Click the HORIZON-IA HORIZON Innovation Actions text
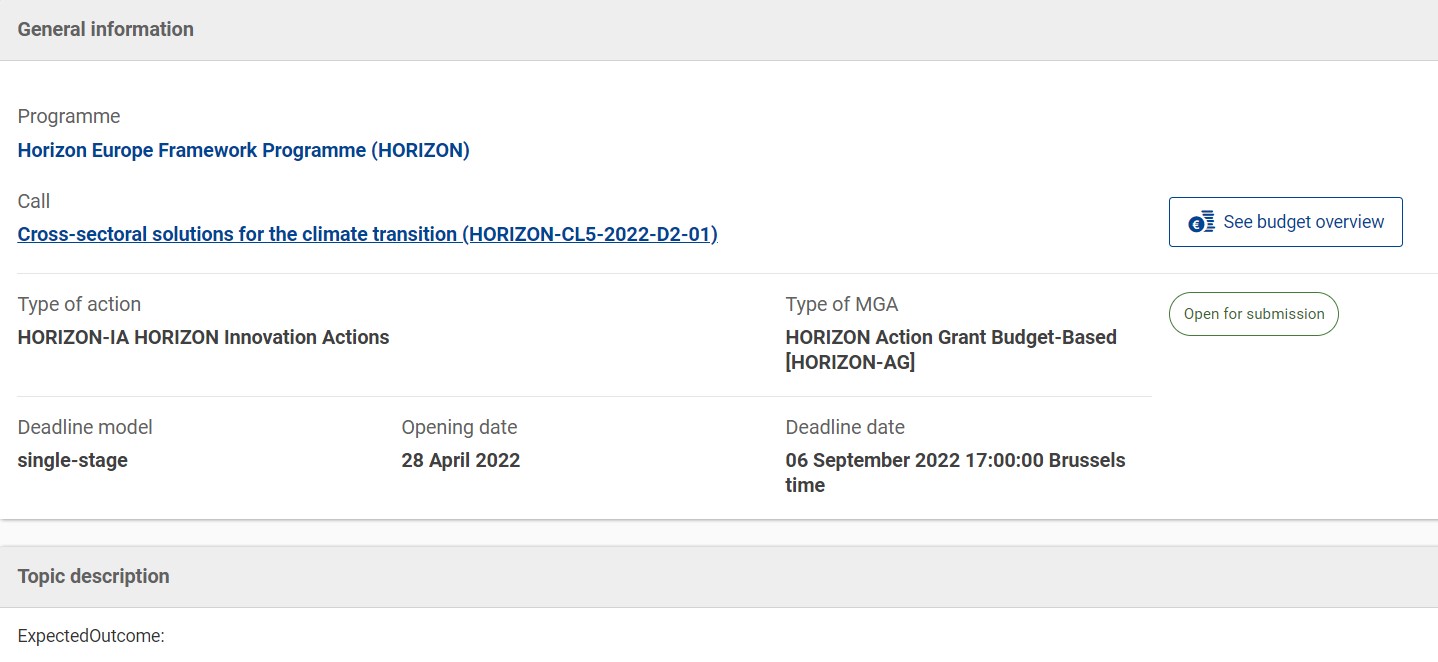Screen dimensions: 1438x662 coord(203,338)
